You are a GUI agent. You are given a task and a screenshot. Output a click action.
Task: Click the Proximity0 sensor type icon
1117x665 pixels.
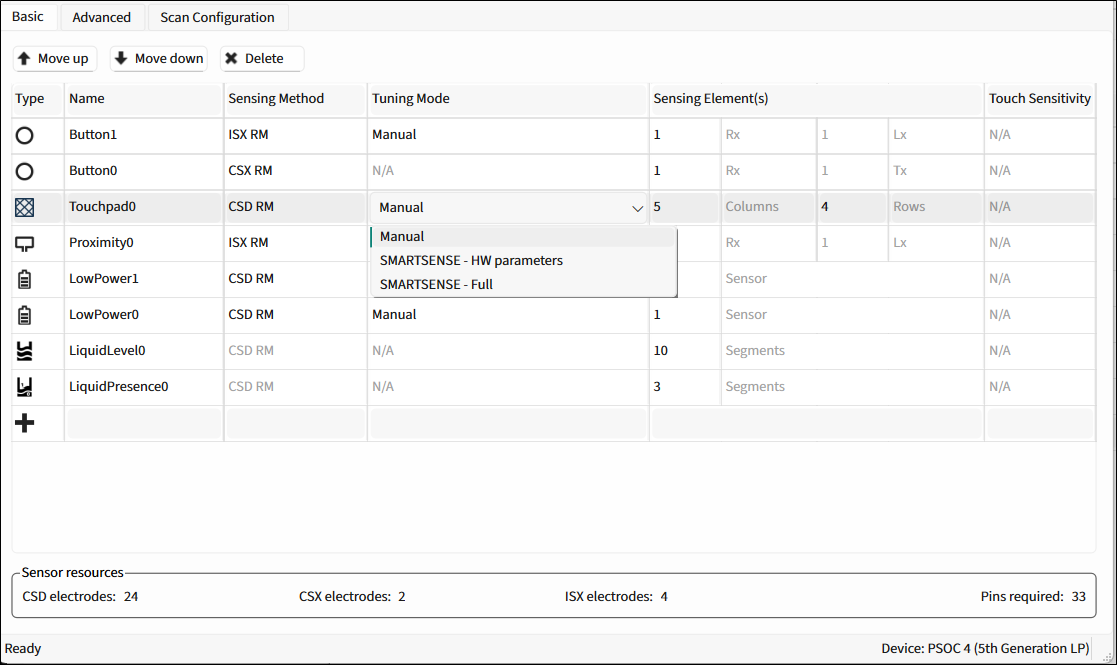(x=25, y=243)
